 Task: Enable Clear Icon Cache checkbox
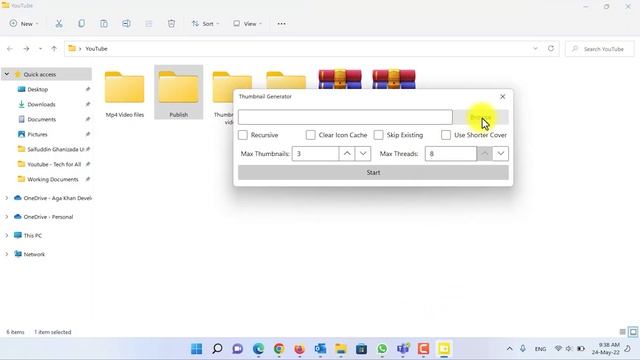(311, 135)
